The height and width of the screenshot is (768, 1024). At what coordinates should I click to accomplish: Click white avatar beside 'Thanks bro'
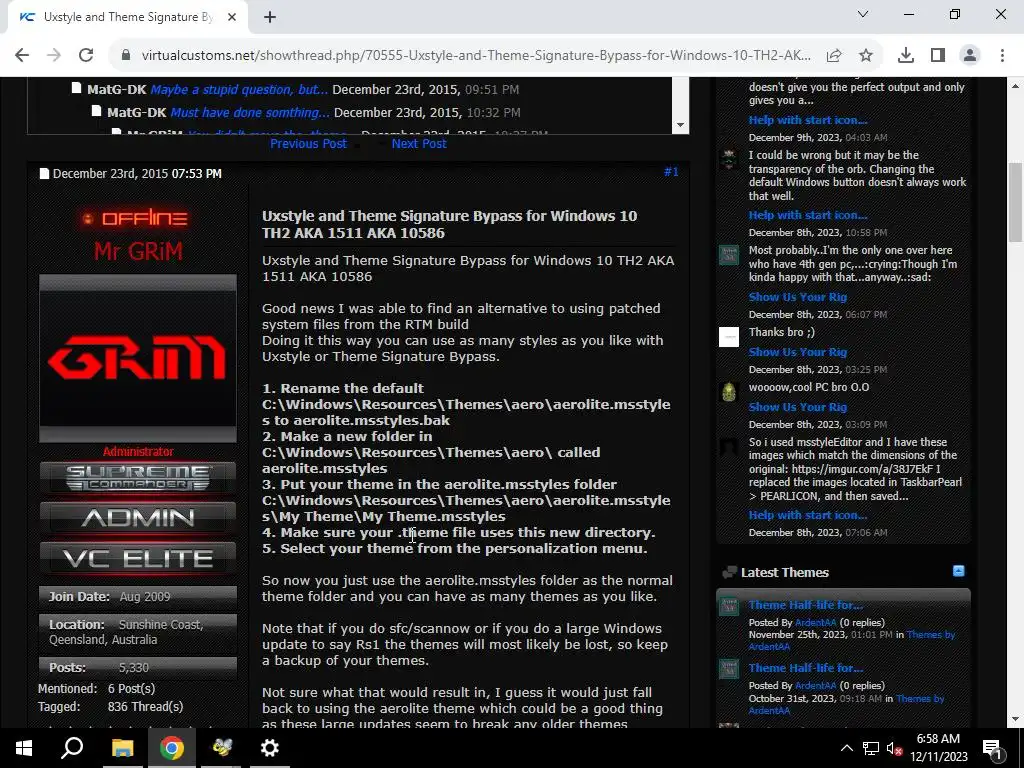729,337
